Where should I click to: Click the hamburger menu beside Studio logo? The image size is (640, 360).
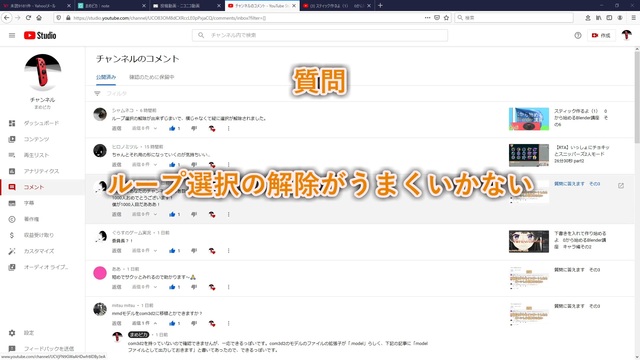tap(12, 36)
